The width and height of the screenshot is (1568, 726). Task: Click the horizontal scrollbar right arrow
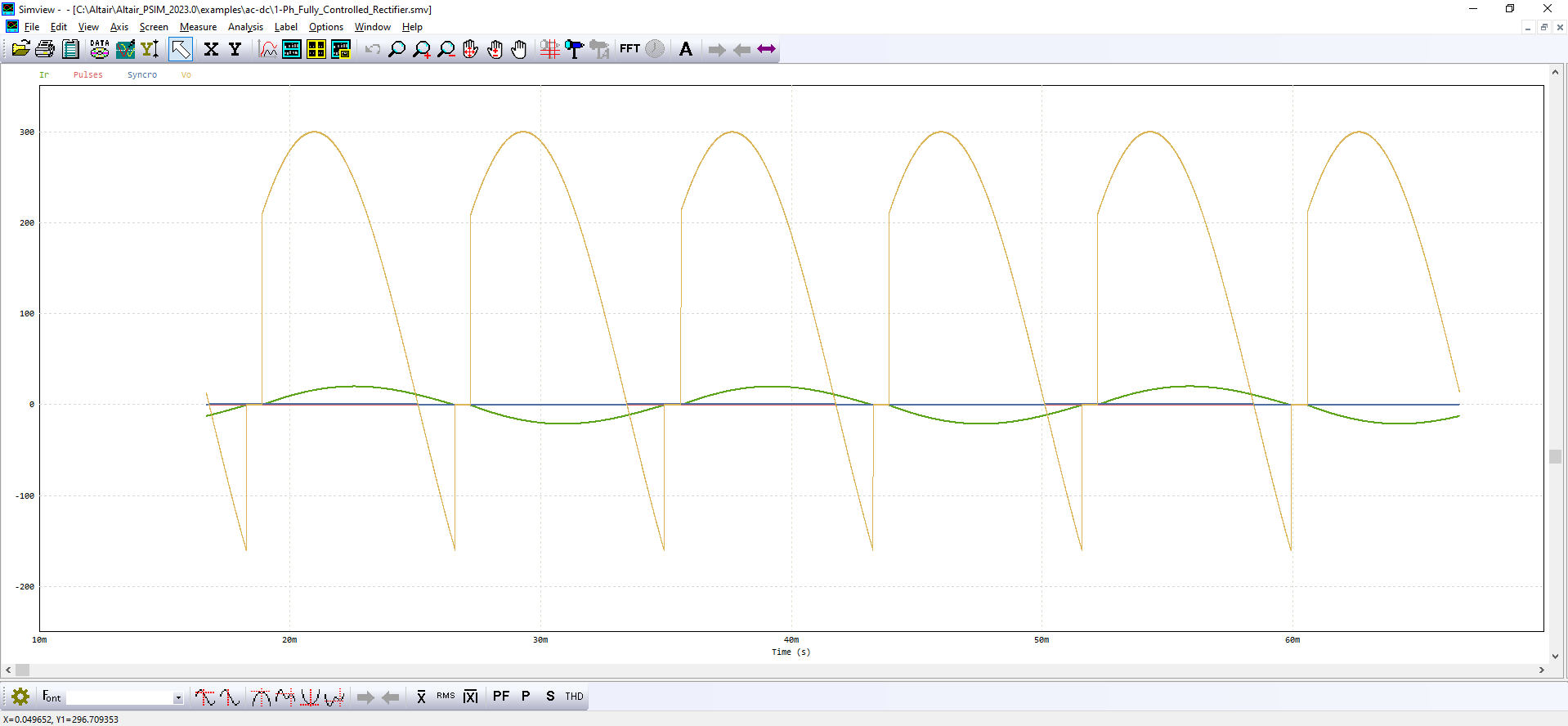pyautogui.click(x=1542, y=670)
